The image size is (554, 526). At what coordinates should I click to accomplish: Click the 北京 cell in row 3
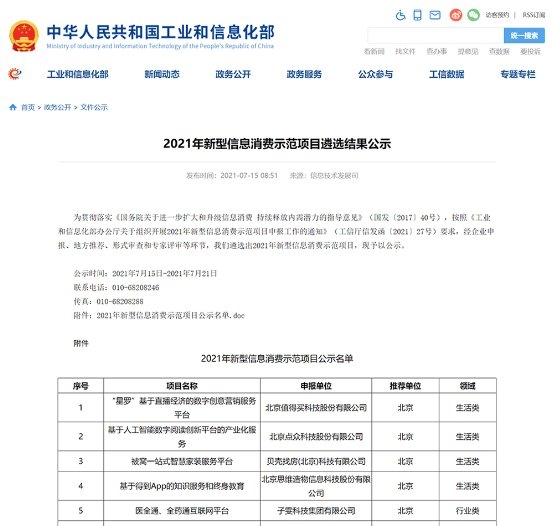pyautogui.click(x=405, y=461)
